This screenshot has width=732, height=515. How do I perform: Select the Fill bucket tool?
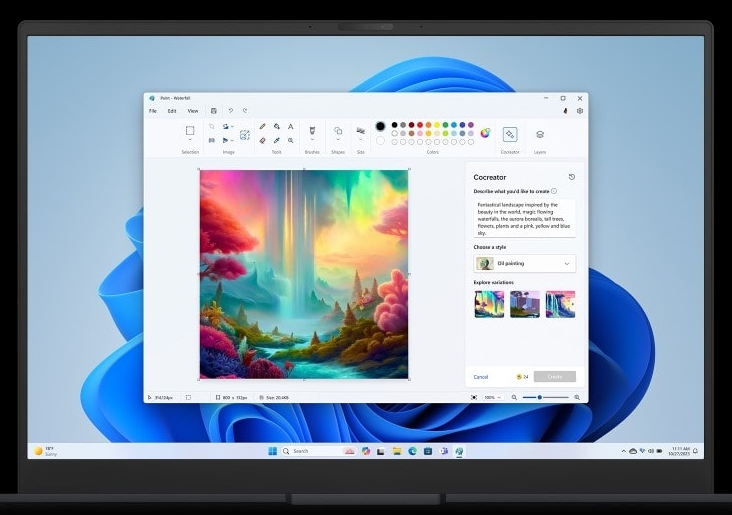[277, 127]
